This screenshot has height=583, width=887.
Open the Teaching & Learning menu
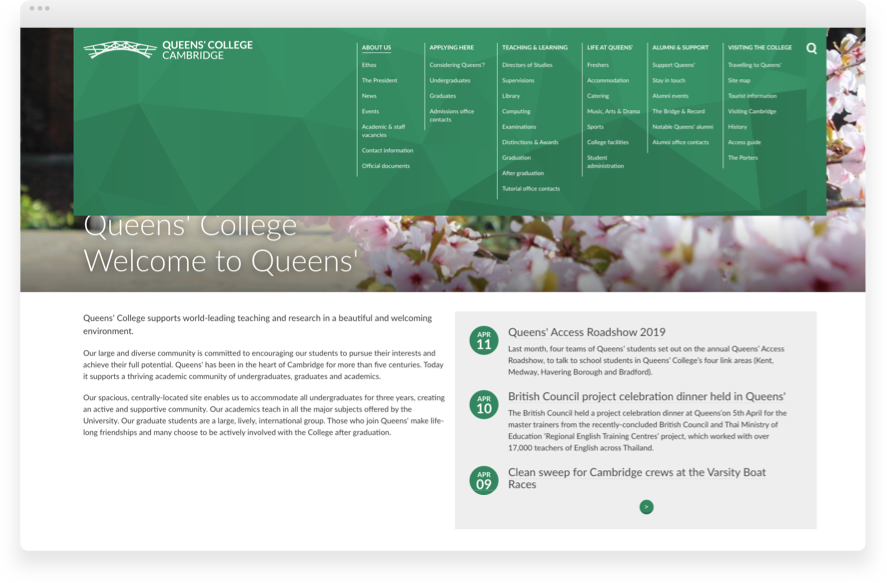535,47
